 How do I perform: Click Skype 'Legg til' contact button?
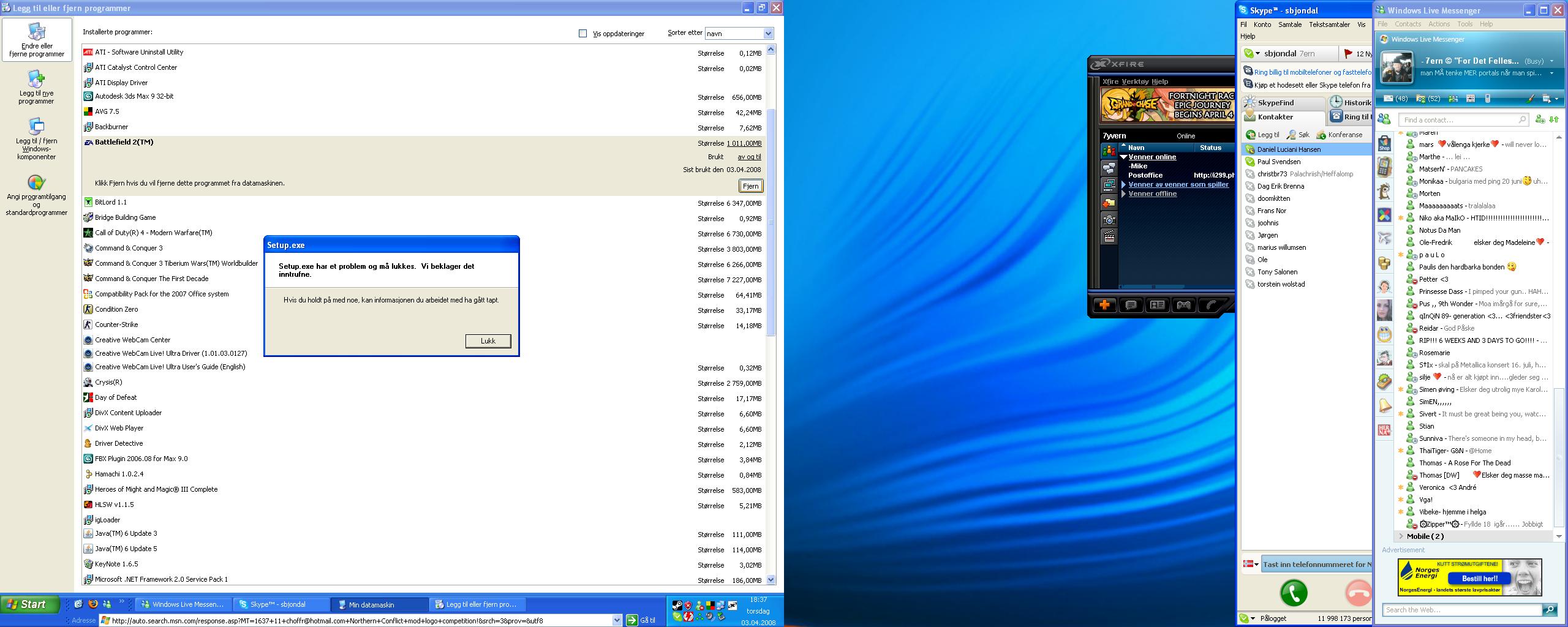click(x=1262, y=135)
